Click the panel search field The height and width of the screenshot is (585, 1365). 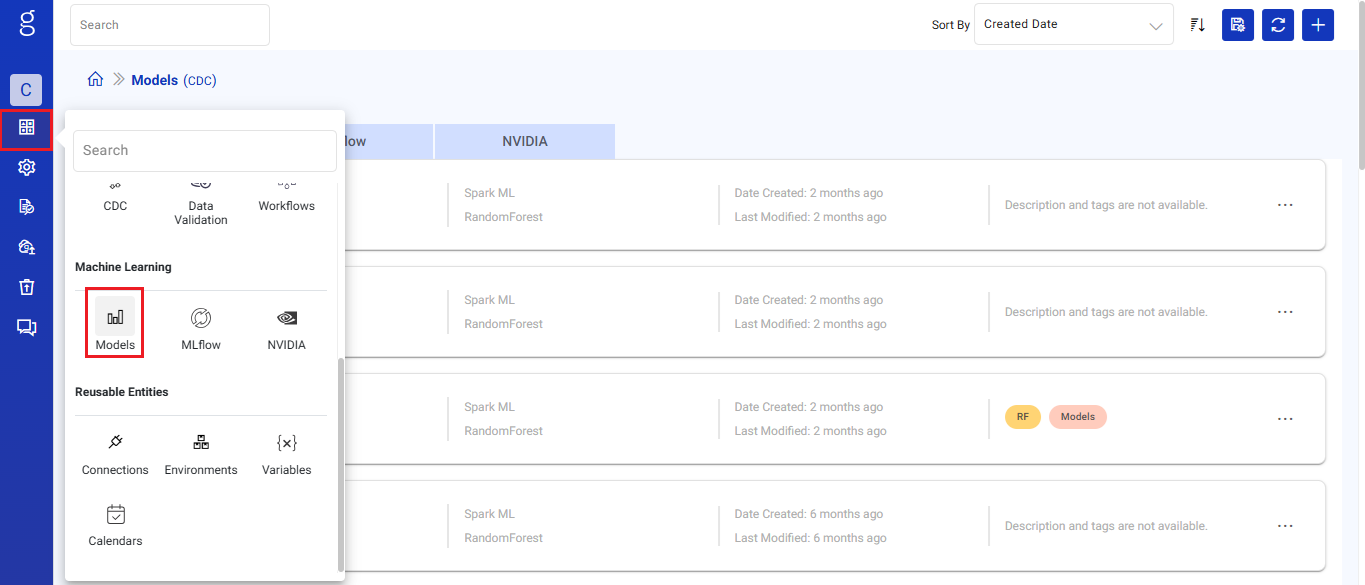pyautogui.click(x=204, y=150)
